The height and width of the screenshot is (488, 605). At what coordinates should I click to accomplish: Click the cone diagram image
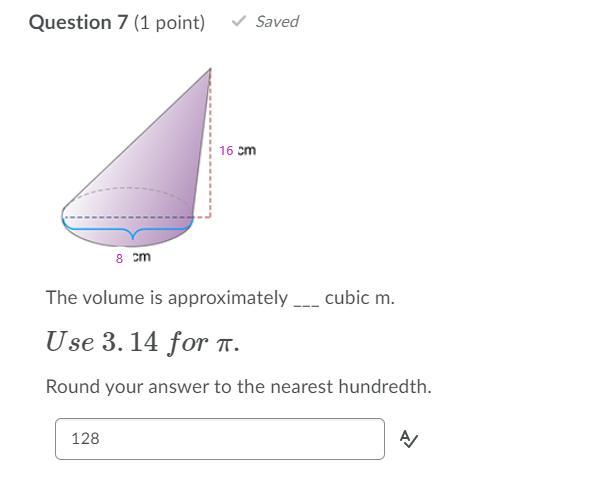click(158, 166)
